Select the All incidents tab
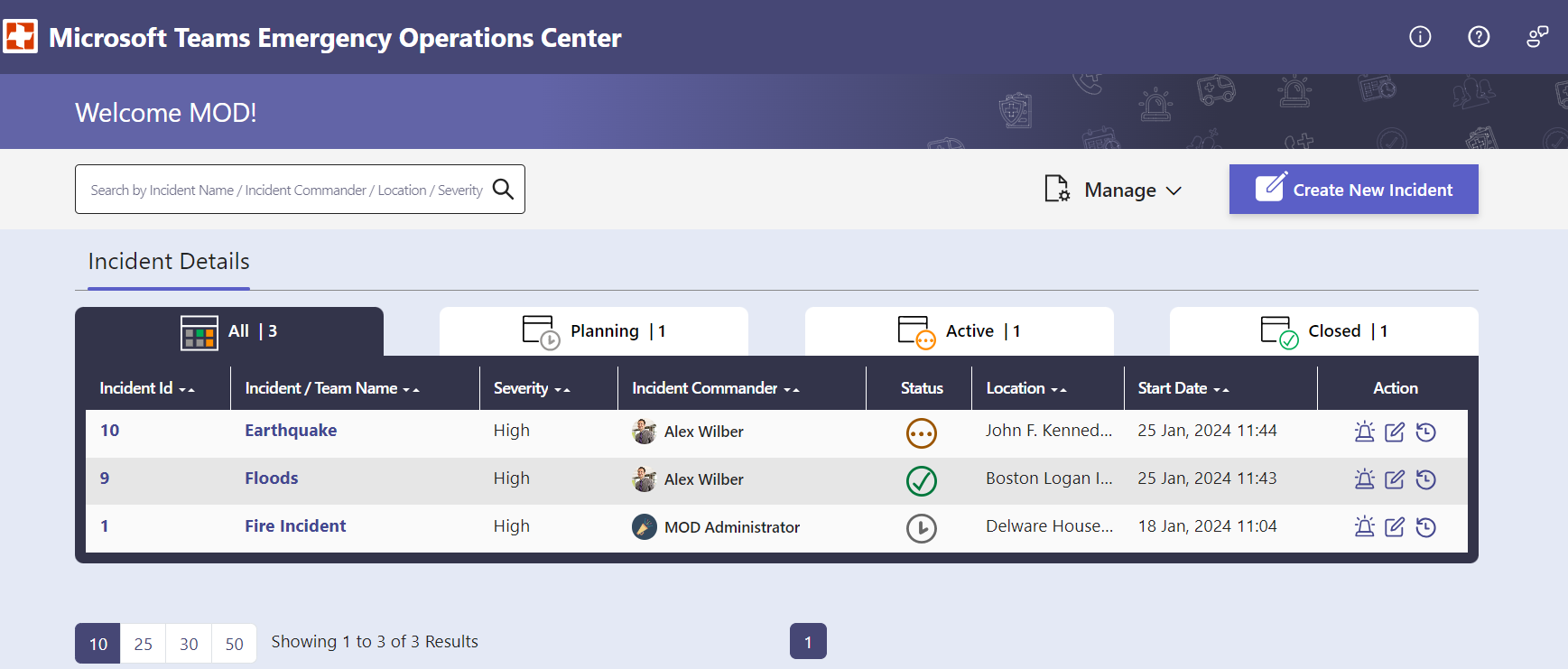This screenshot has height=669, width=1568. coord(229,331)
